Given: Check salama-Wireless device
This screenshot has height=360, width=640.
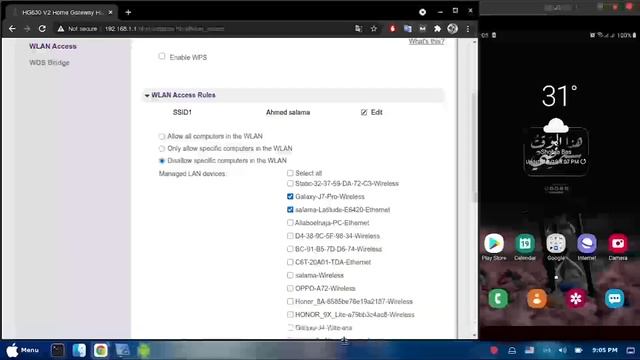Looking at the screenshot, I should point(290,275).
